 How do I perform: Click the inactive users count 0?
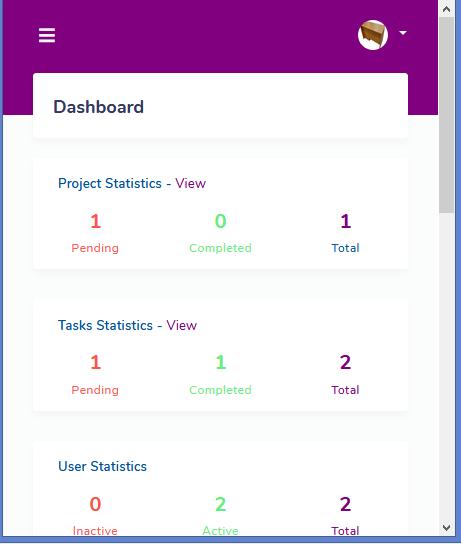click(x=95, y=504)
